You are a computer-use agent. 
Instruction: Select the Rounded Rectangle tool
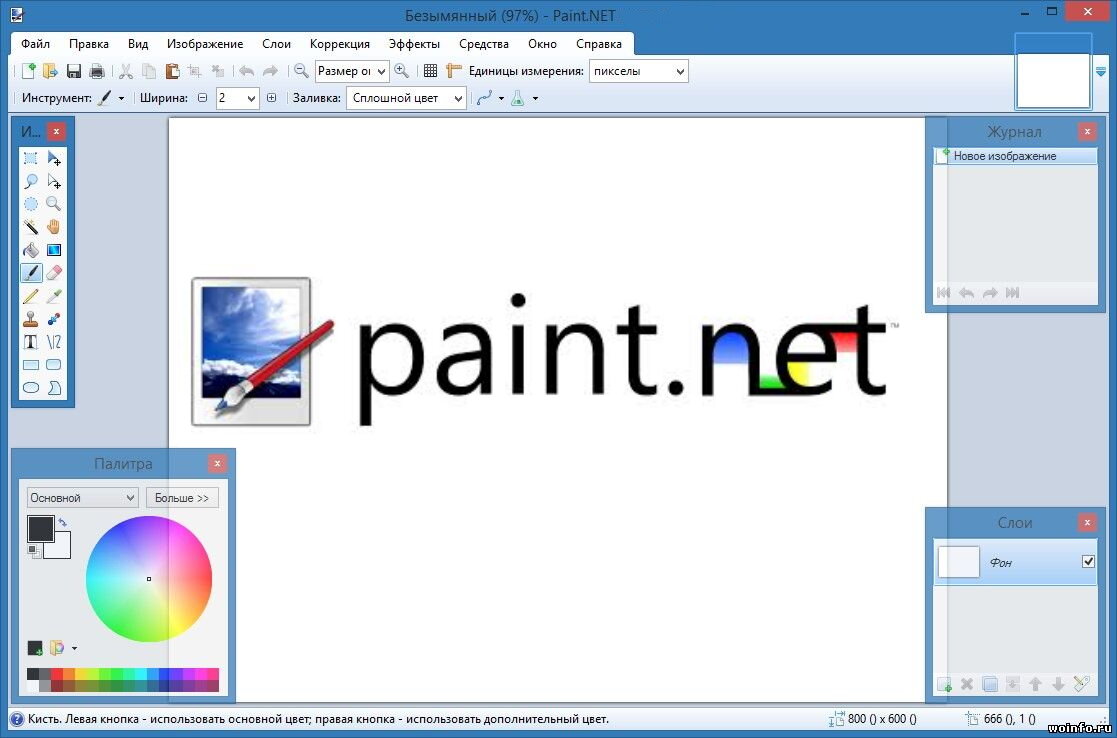coord(54,365)
